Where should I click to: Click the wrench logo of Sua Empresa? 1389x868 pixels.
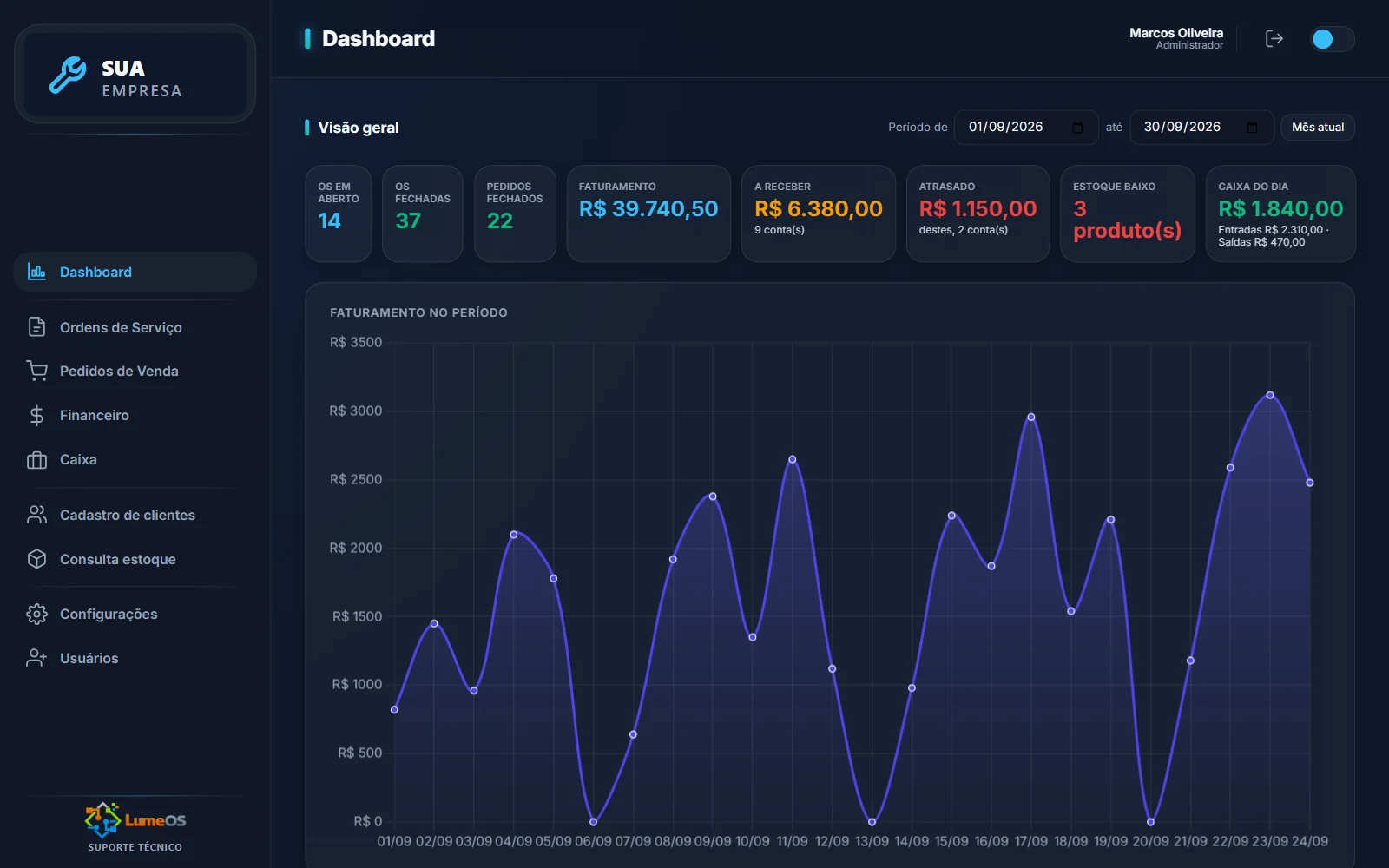pos(68,76)
